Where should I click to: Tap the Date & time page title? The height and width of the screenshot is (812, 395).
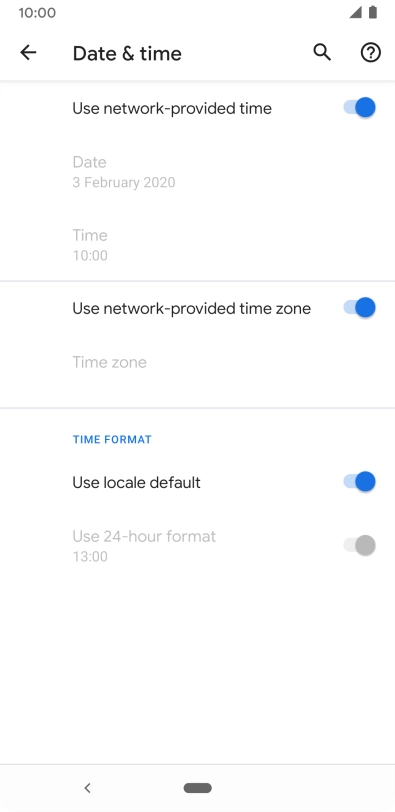tap(127, 53)
